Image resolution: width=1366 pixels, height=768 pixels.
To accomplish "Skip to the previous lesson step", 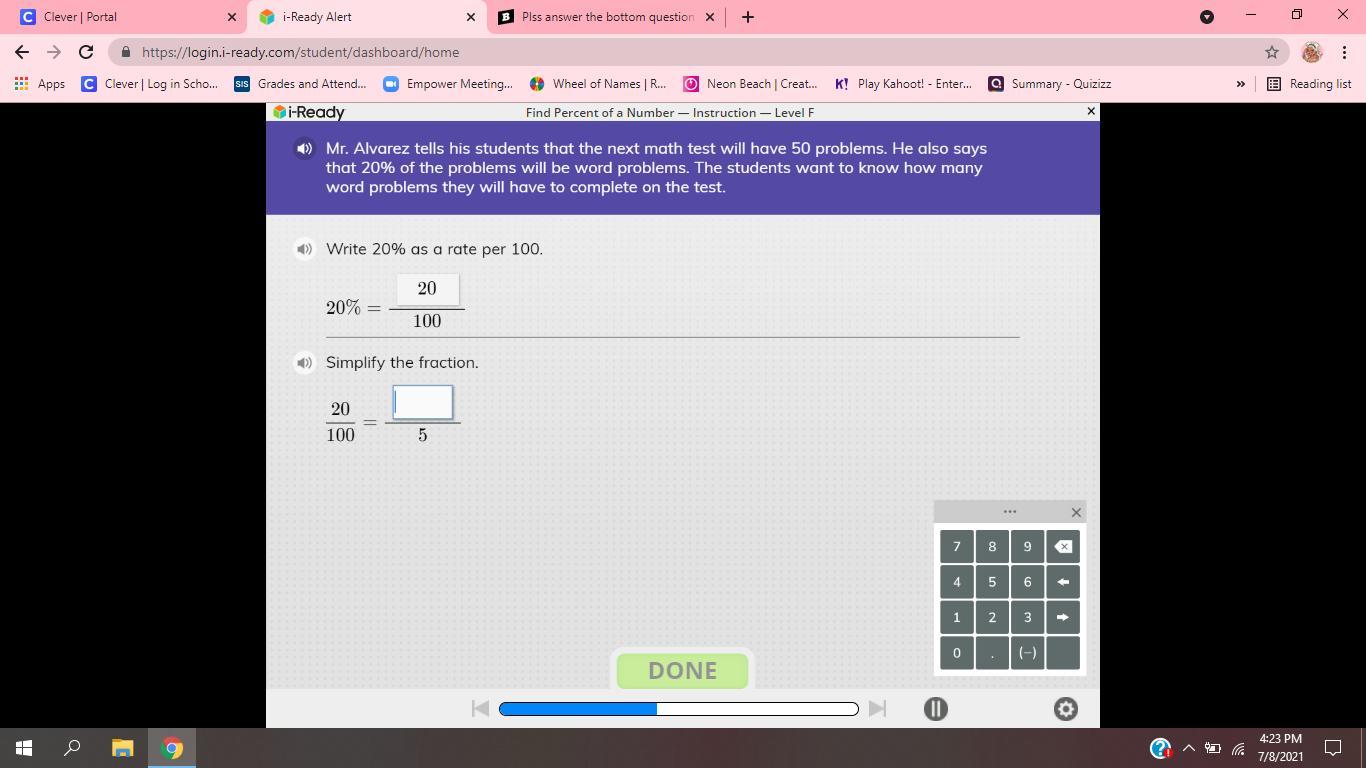I will (x=480, y=708).
